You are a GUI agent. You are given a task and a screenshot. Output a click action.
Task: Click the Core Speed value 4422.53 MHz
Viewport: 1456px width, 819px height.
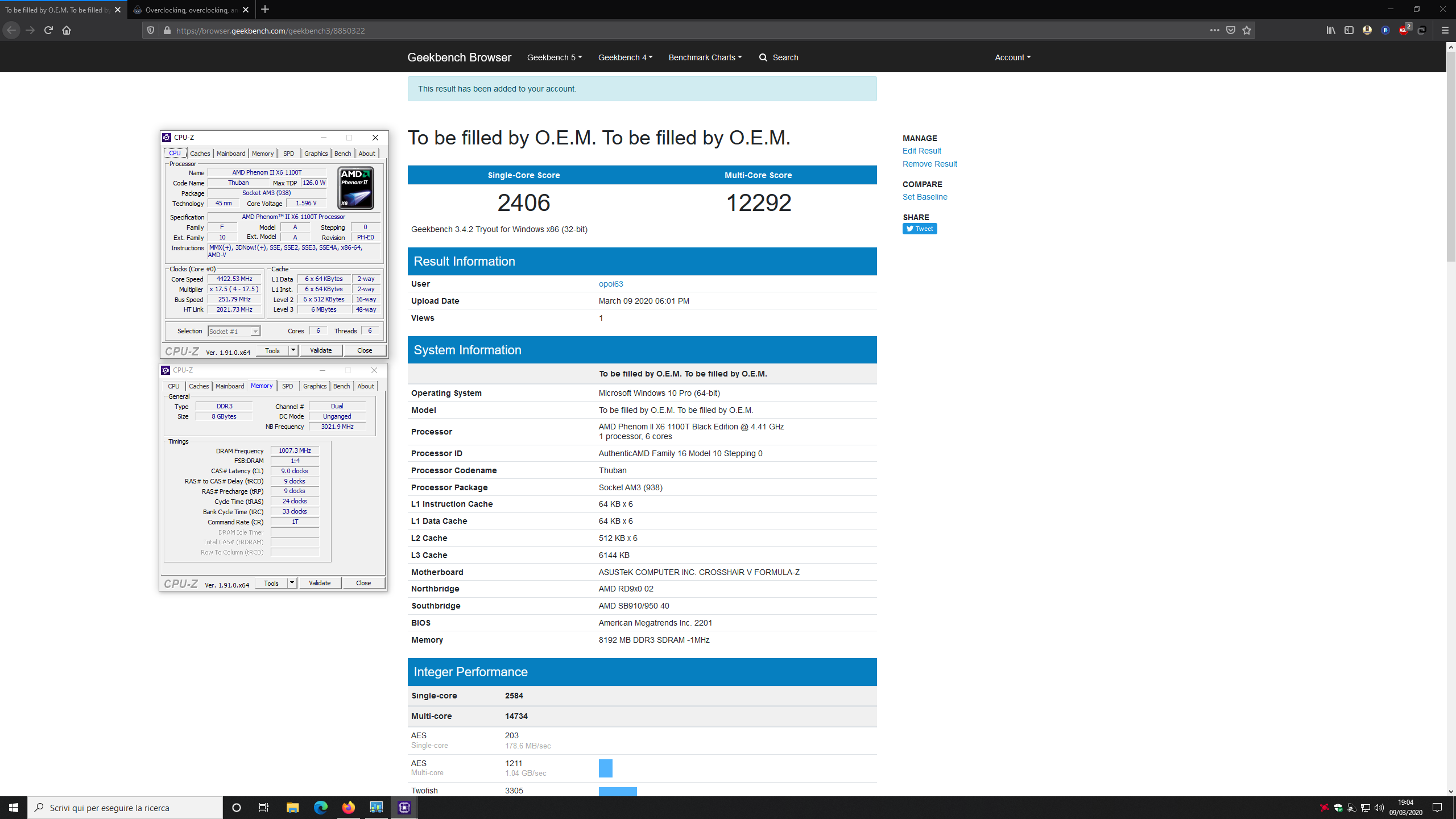pyautogui.click(x=234, y=279)
